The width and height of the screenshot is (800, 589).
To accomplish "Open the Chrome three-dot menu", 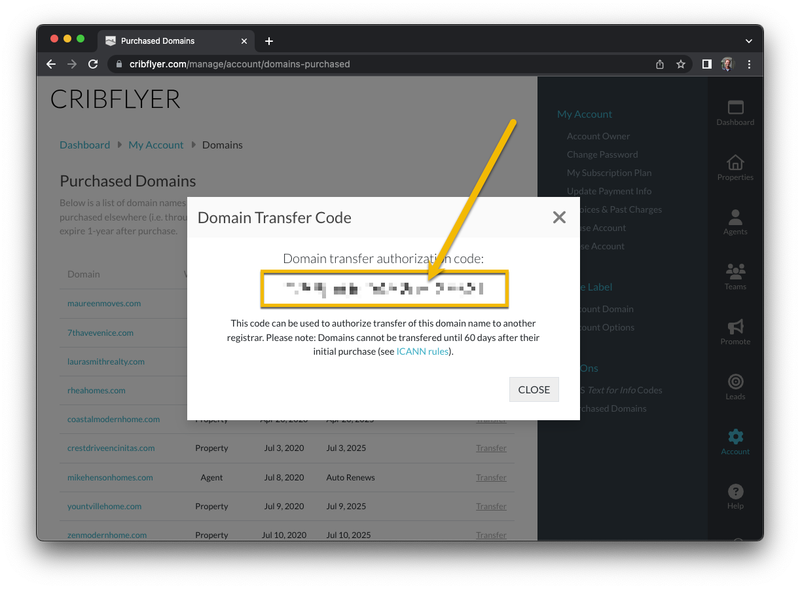I will (749, 64).
